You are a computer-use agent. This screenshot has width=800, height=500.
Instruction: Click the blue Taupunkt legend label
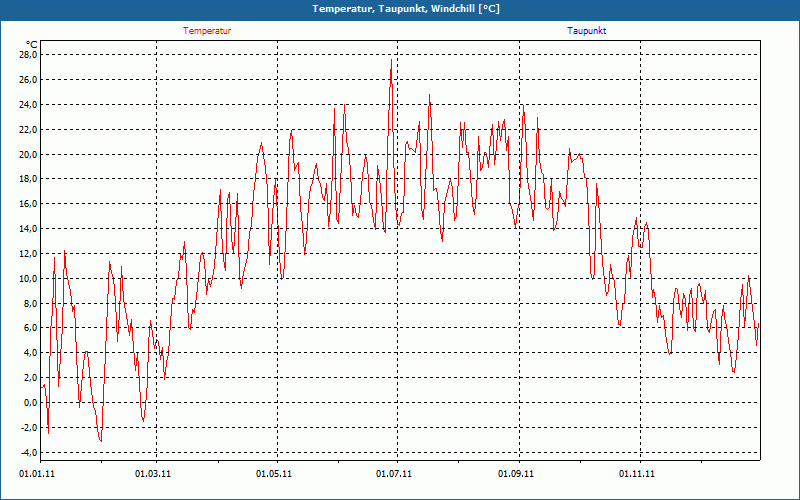pos(587,31)
